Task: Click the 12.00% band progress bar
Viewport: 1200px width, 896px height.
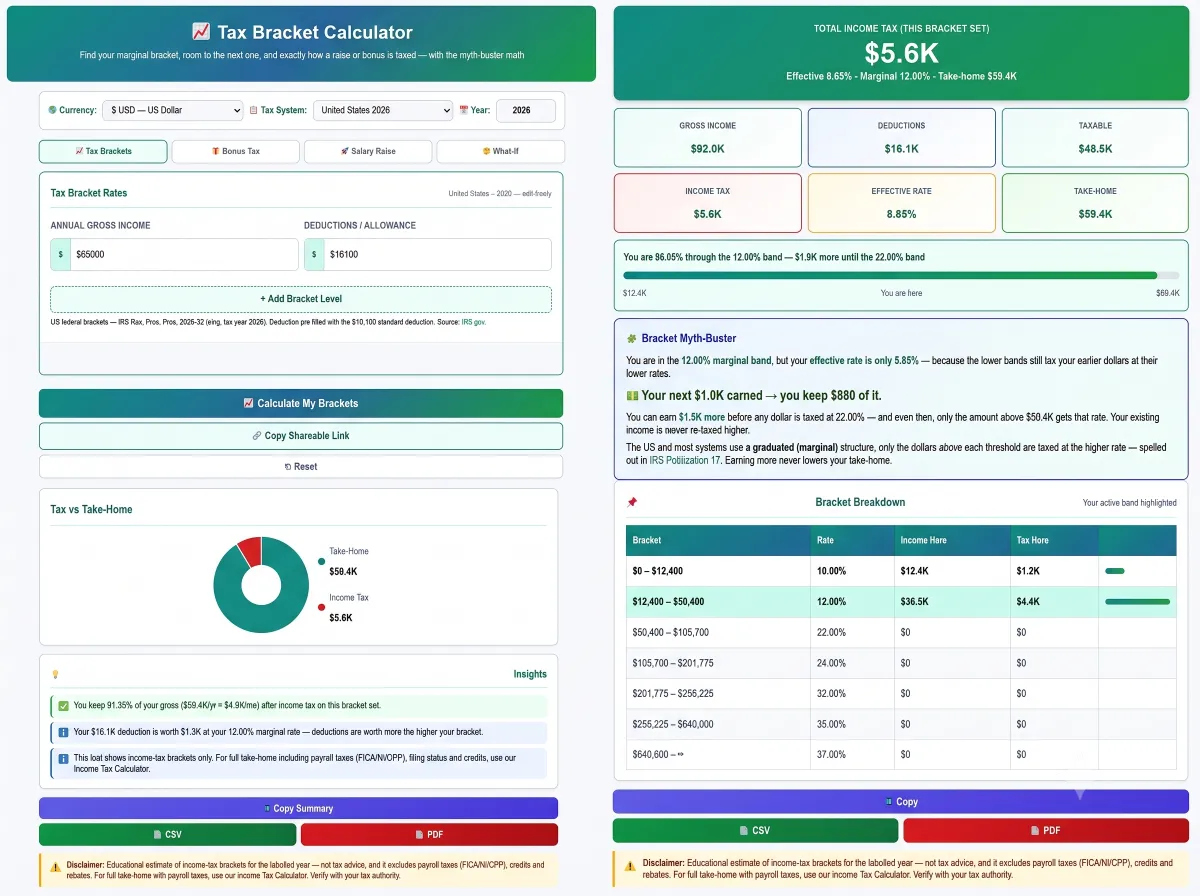Action: (901, 275)
